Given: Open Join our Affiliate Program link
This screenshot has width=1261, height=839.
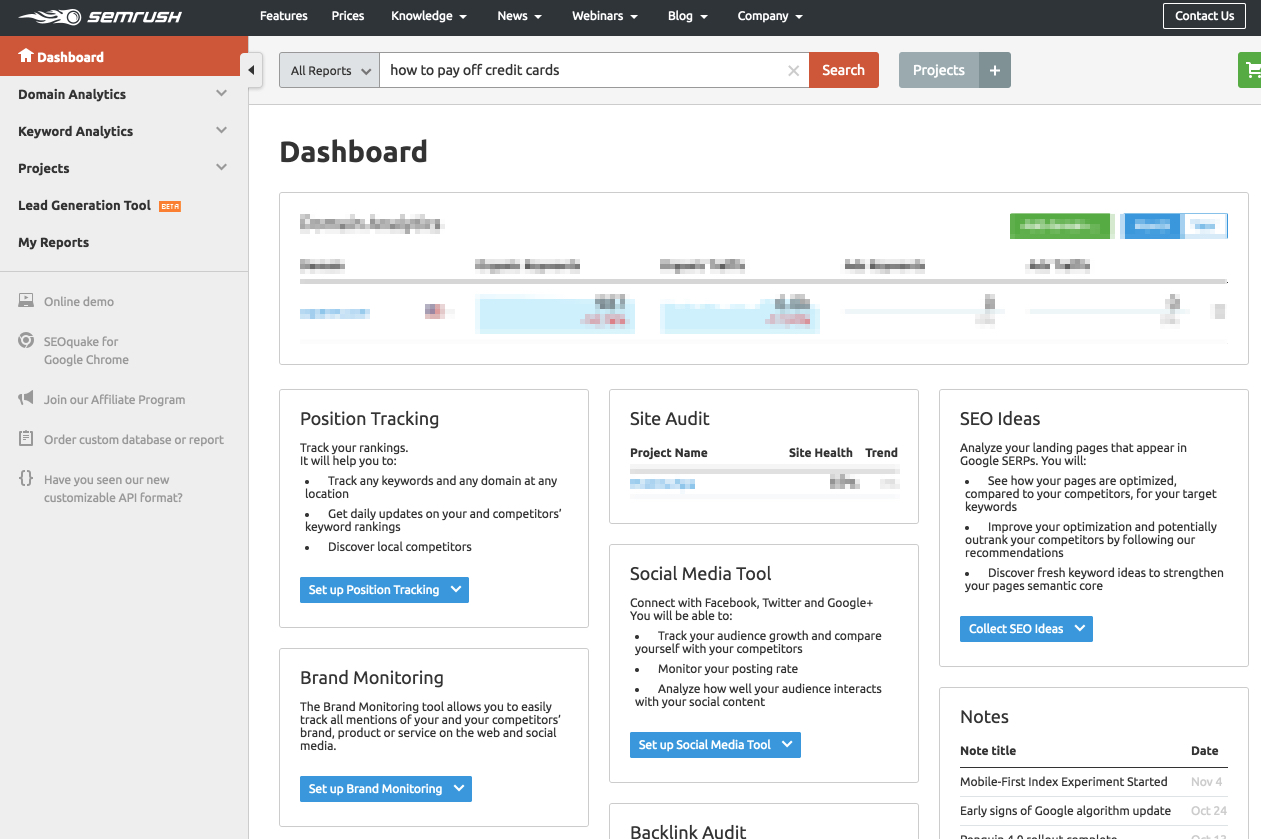Looking at the screenshot, I should 114,399.
